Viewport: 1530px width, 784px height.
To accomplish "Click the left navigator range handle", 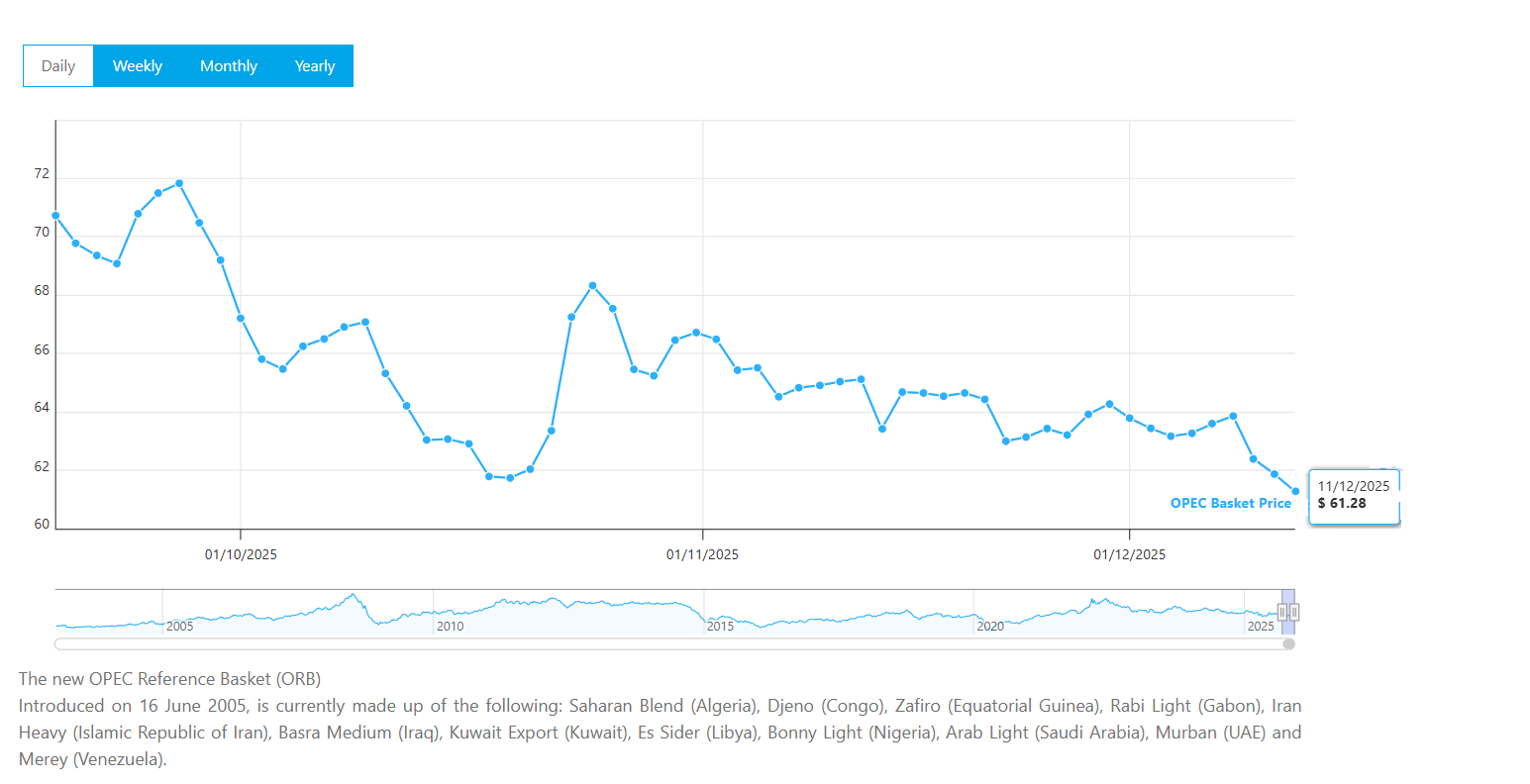I will pos(1282,613).
